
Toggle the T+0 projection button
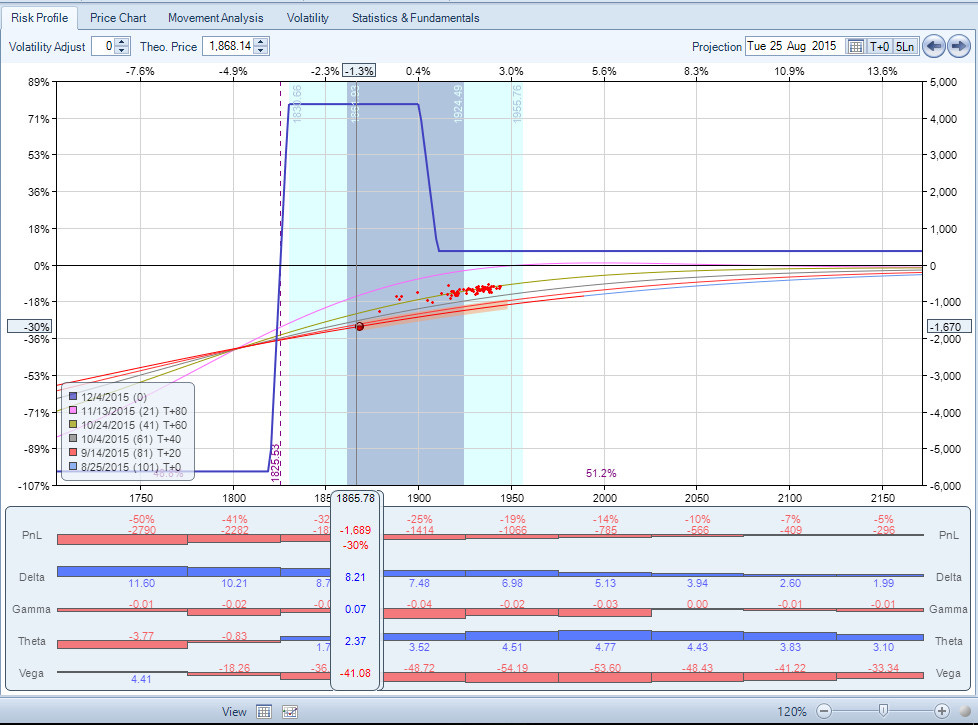pos(879,46)
